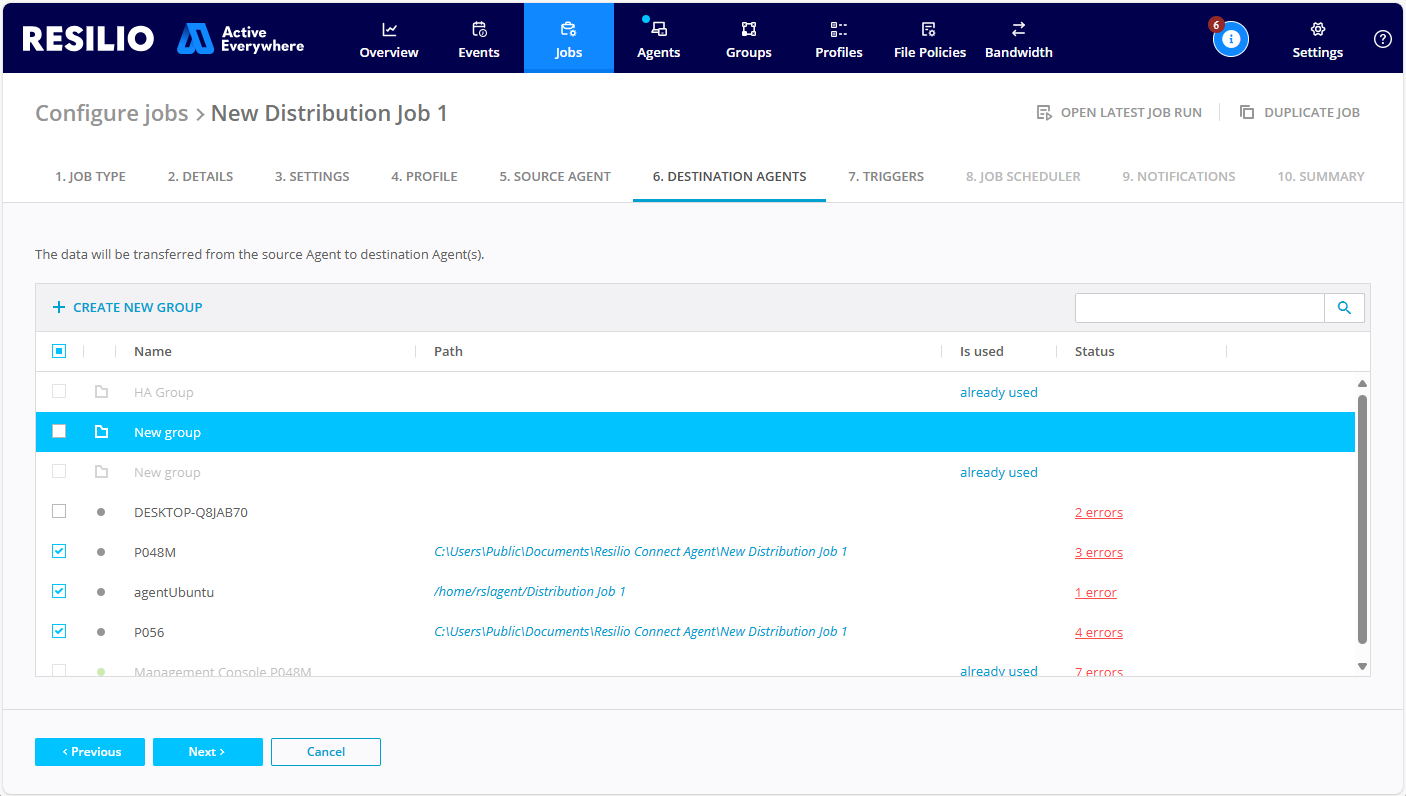Switch to the Triggers tab
The height and width of the screenshot is (796, 1406).
click(x=886, y=176)
